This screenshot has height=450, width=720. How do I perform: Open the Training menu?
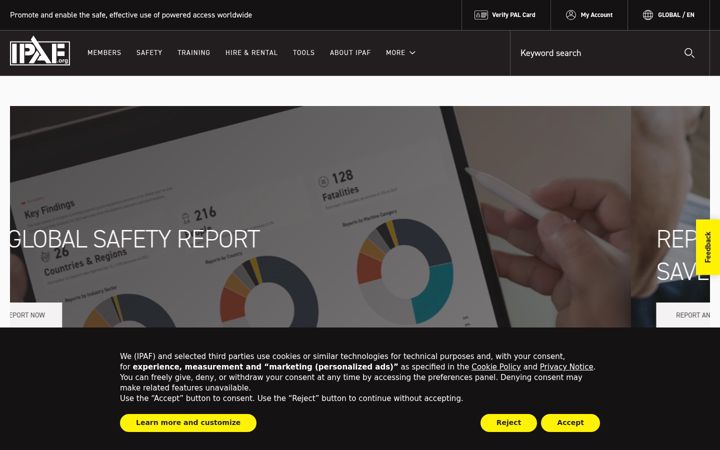(194, 53)
